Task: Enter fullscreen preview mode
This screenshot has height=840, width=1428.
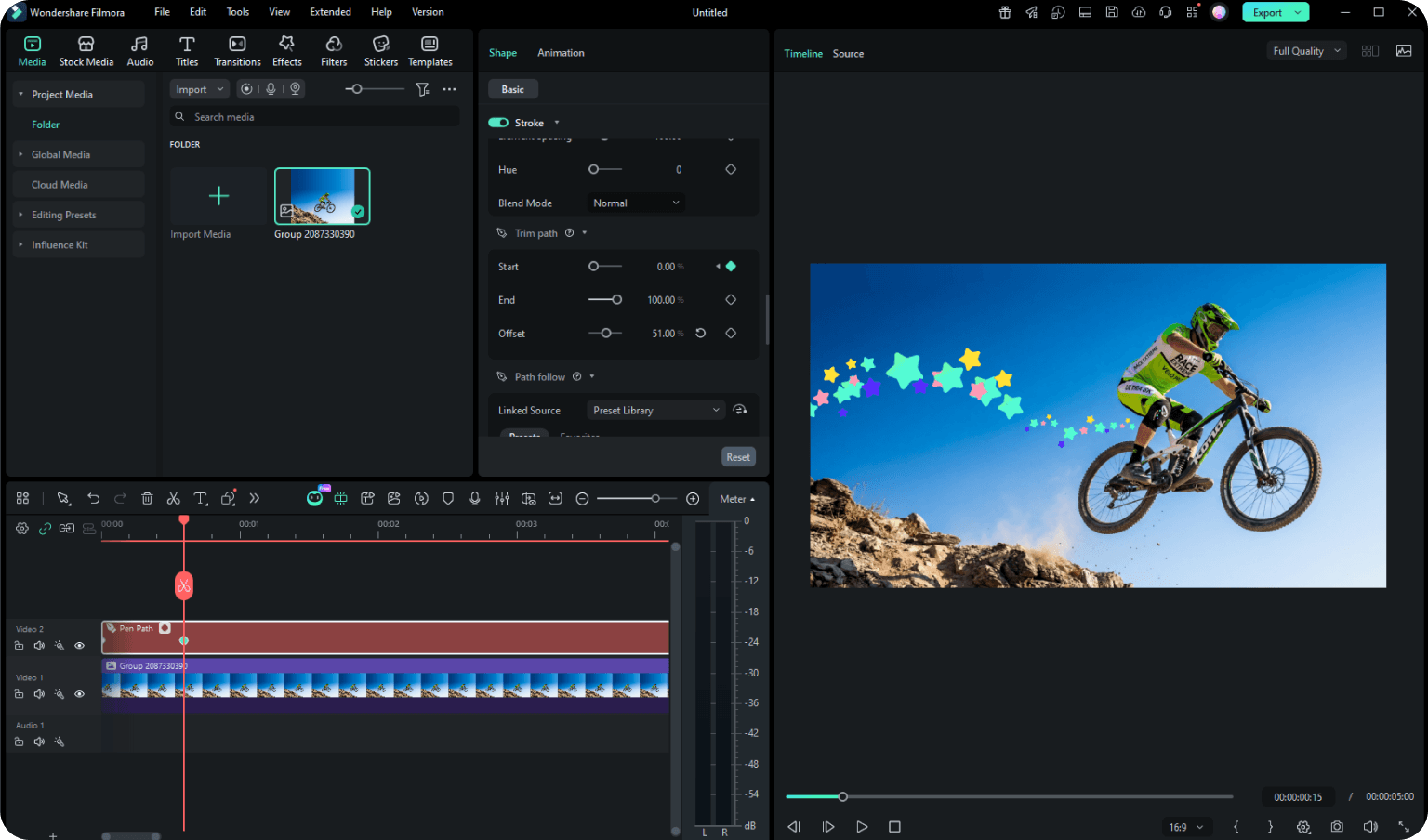Action: tap(1404, 827)
